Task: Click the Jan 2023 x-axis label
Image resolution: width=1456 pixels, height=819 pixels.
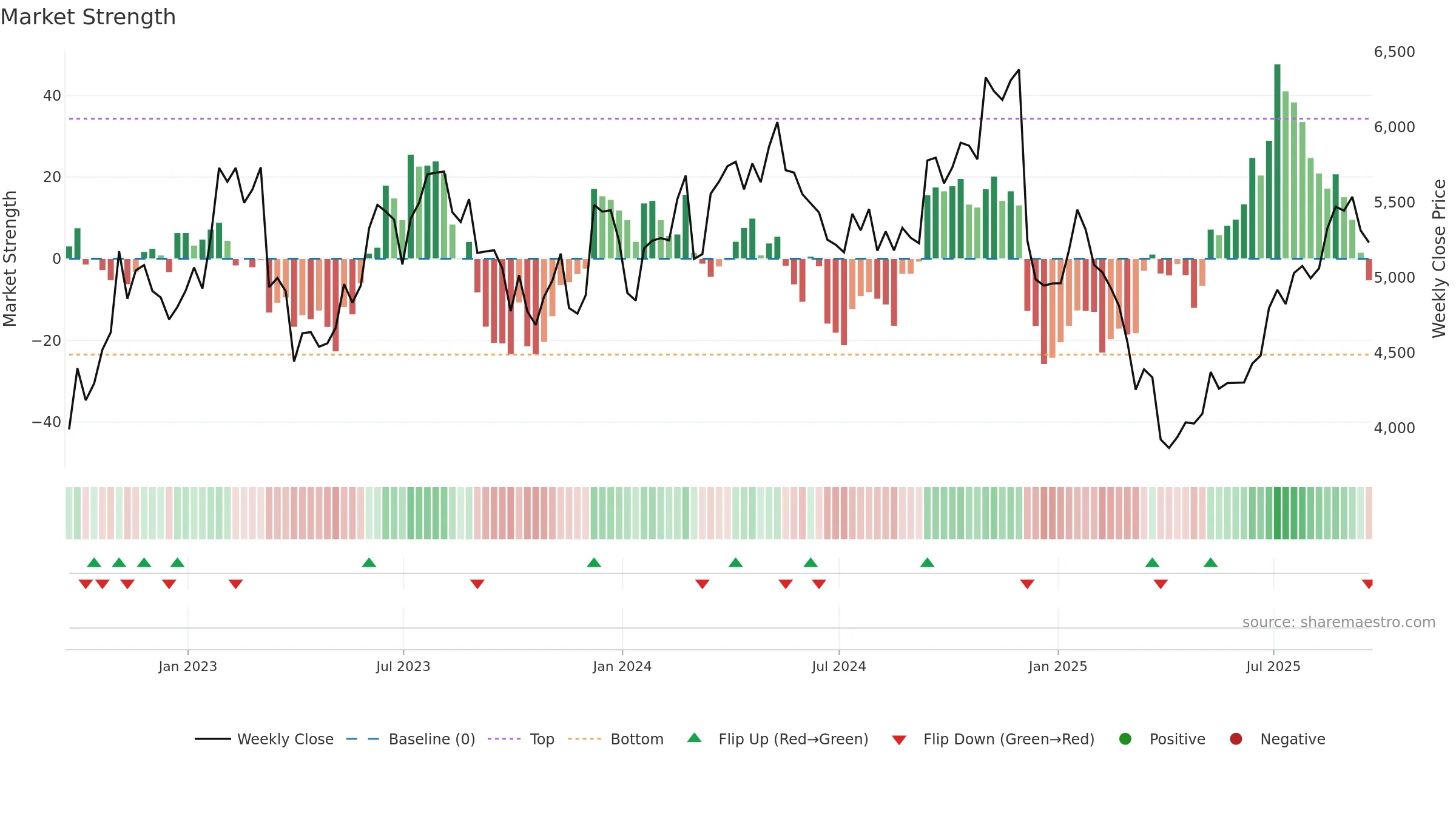Action: point(188,667)
